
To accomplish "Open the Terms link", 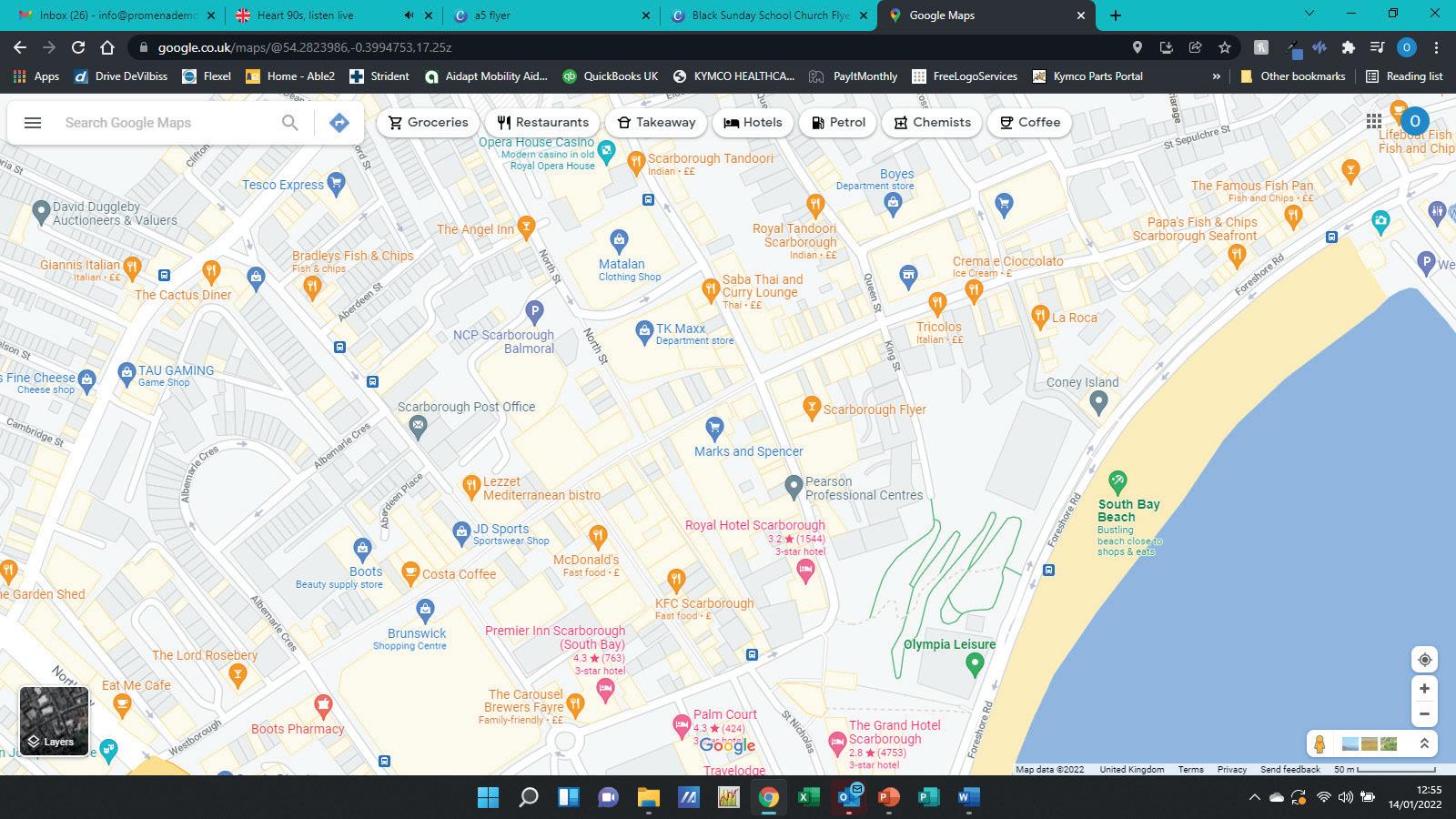I will coord(1190,769).
